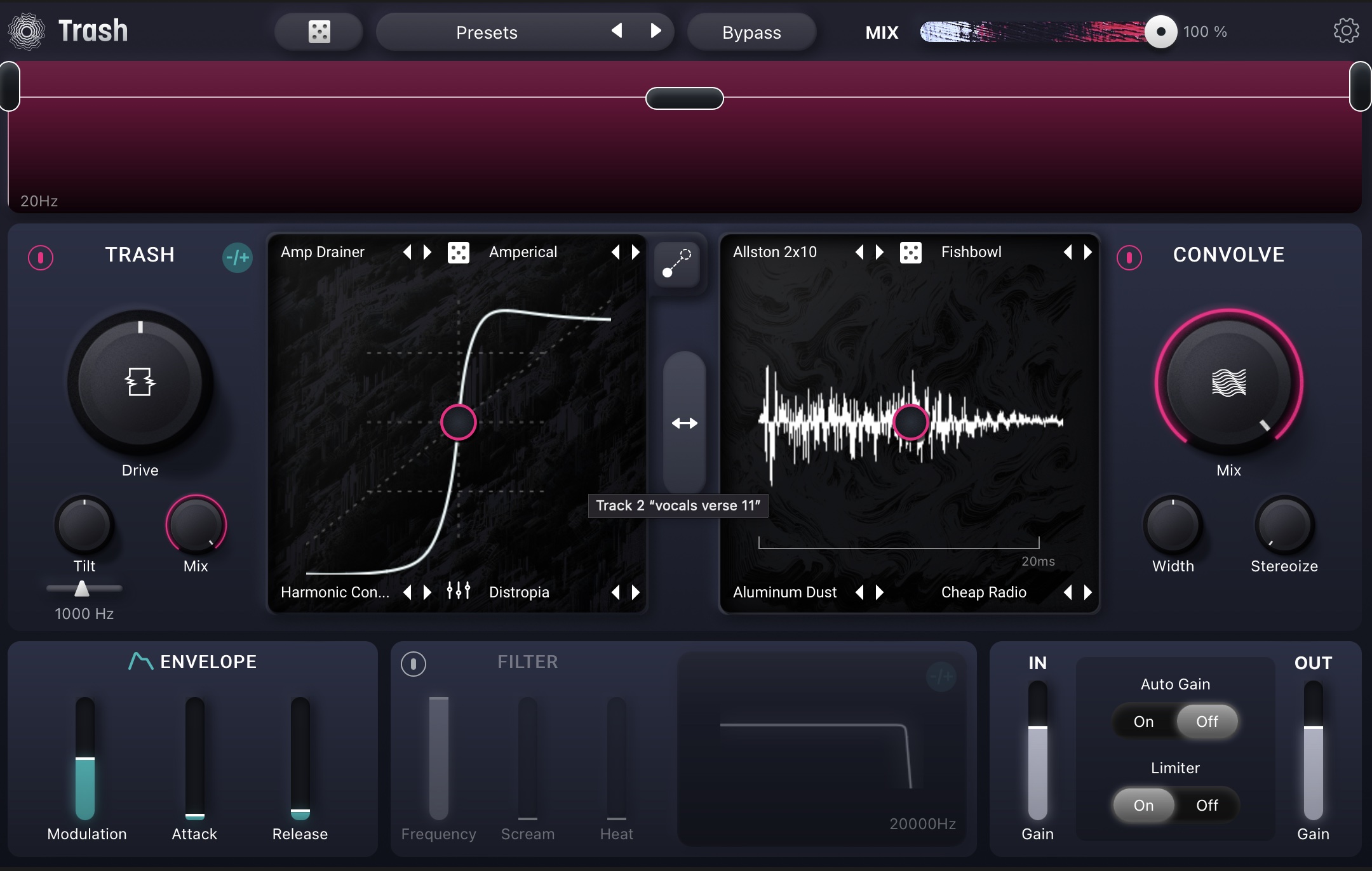Adjust the IN Gain slider
The width and height of the screenshot is (1372, 871).
tap(1037, 750)
